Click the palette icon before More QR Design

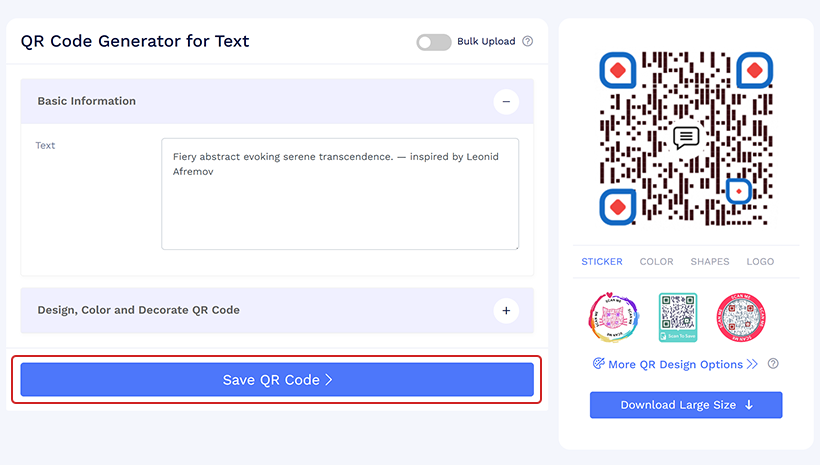[x=599, y=364]
